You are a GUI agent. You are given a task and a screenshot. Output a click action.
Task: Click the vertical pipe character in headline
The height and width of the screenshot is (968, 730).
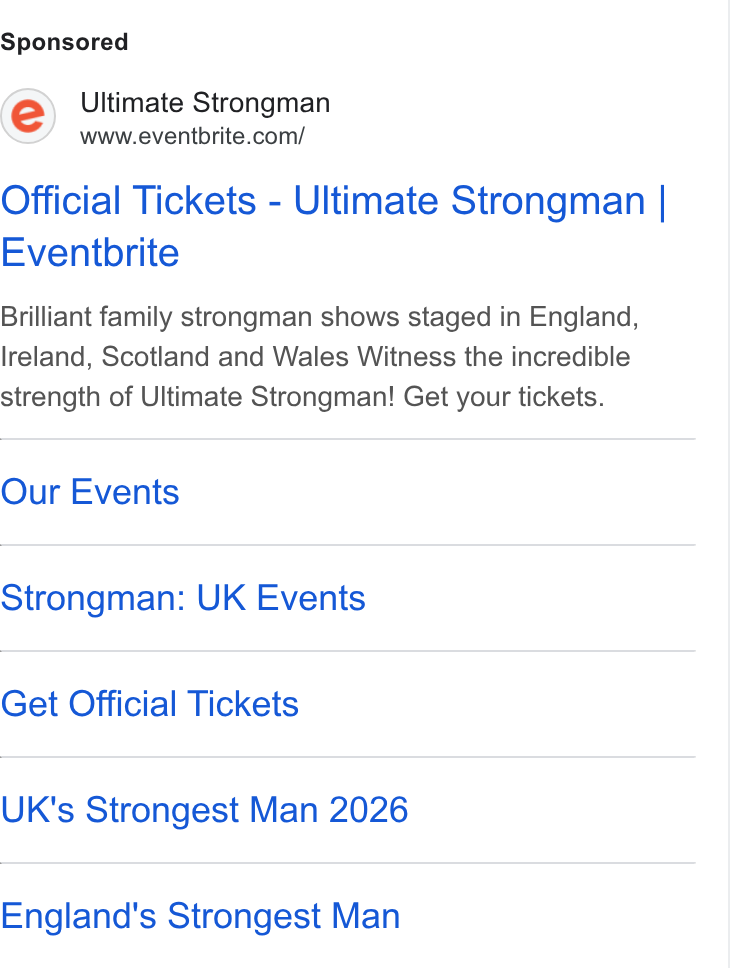coord(662,201)
